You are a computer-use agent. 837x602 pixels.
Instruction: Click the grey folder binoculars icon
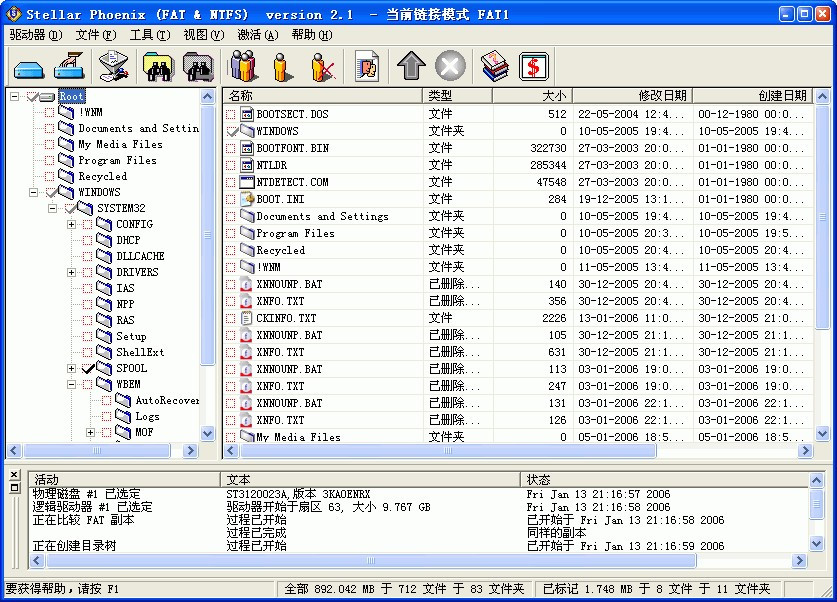[198, 66]
